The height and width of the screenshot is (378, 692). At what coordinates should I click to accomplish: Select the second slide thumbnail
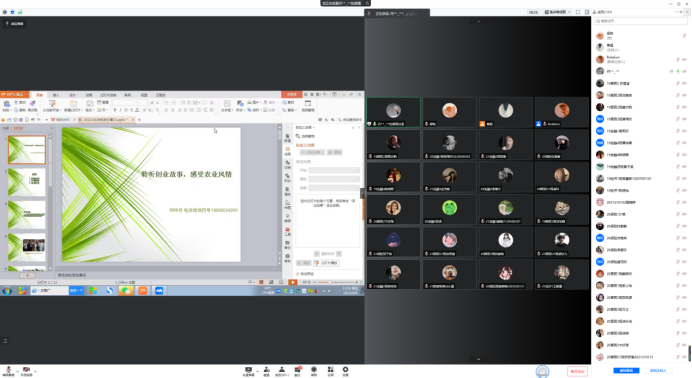[27, 182]
